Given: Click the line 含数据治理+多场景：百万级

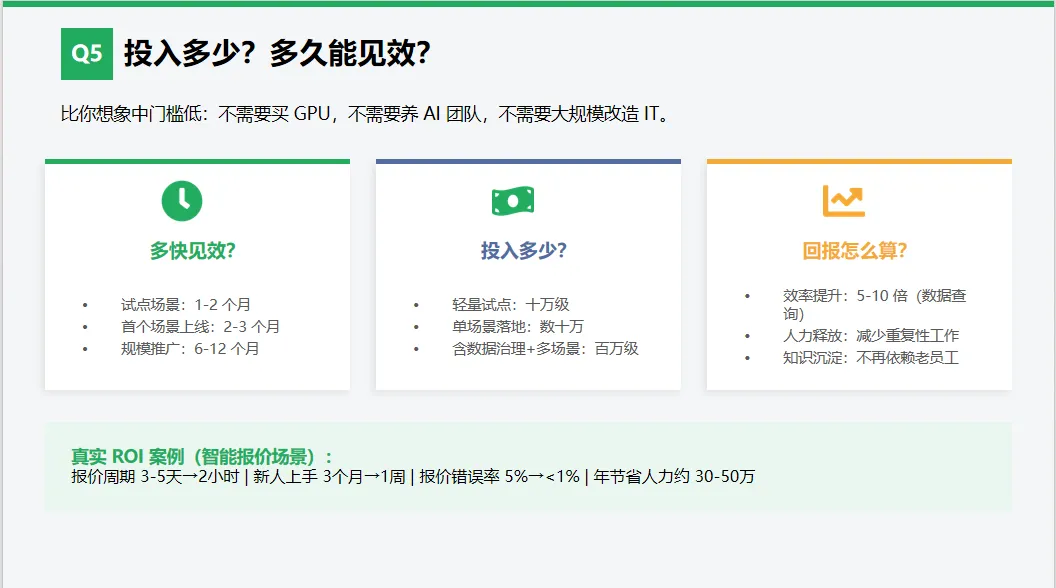Looking at the screenshot, I should pos(546,349).
